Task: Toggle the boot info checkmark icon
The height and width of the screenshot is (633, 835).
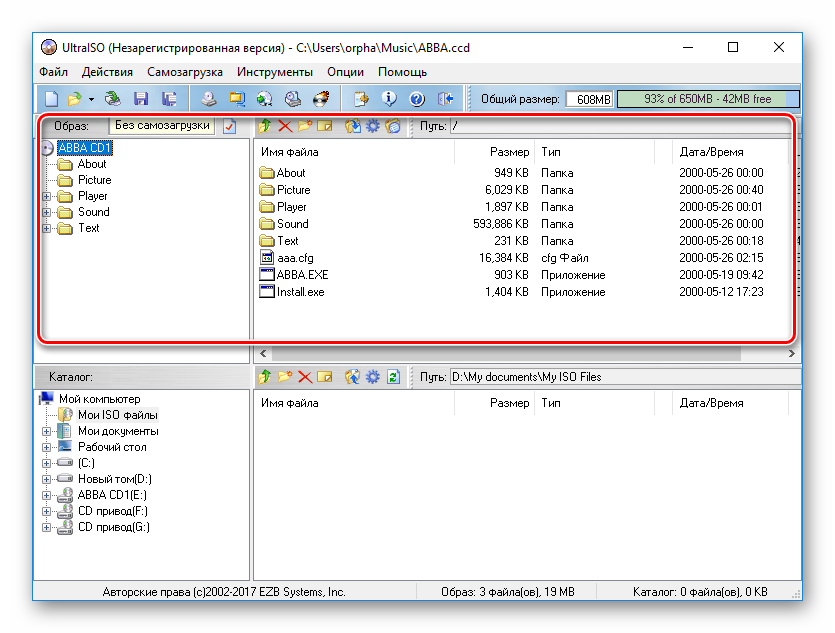Action: click(x=230, y=126)
